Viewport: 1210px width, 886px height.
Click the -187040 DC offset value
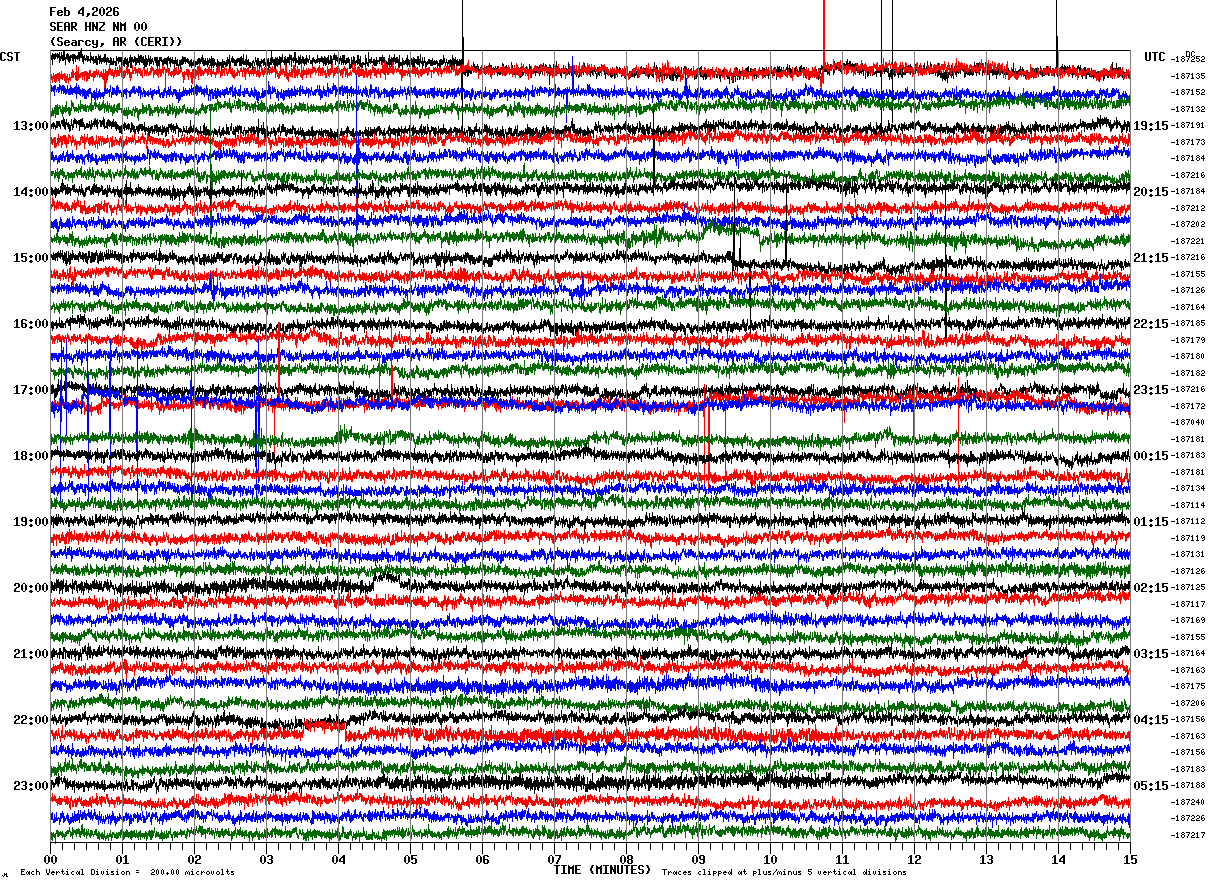click(x=1188, y=423)
